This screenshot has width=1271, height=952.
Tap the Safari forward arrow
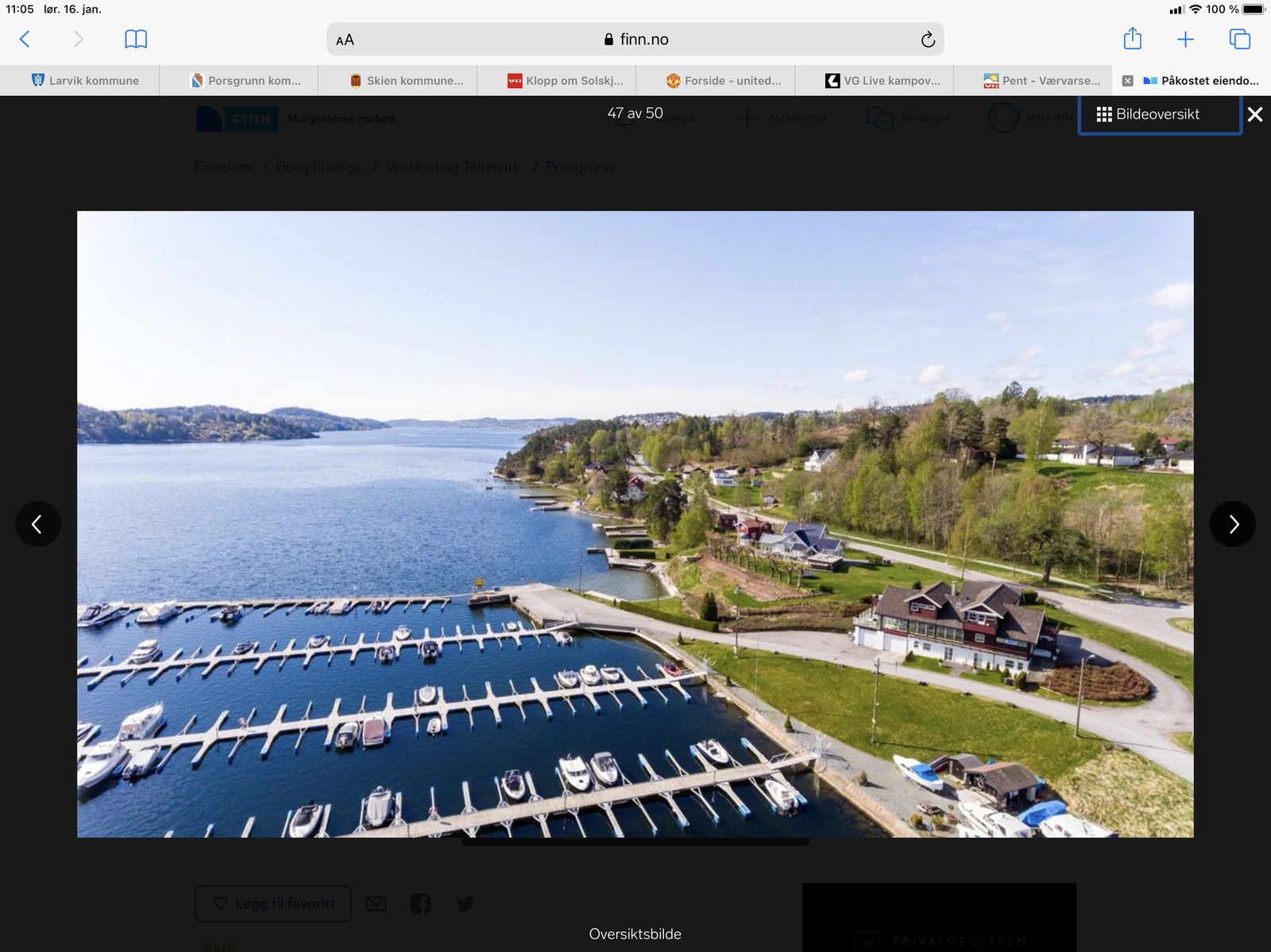pos(78,39)
